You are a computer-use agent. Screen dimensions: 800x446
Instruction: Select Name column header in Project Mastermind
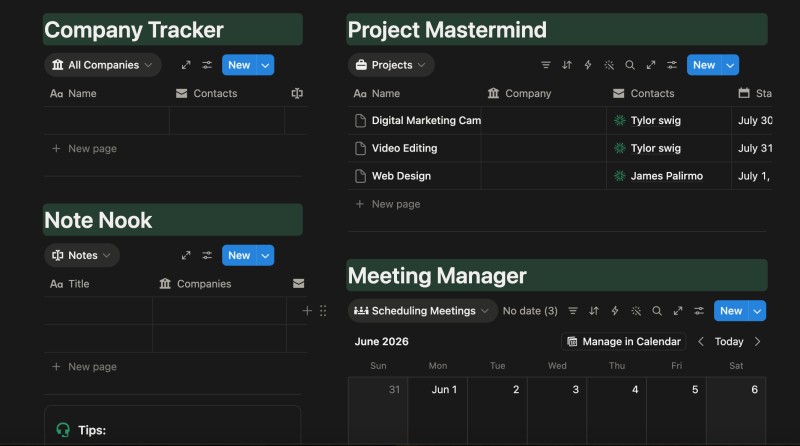(377, 93)
